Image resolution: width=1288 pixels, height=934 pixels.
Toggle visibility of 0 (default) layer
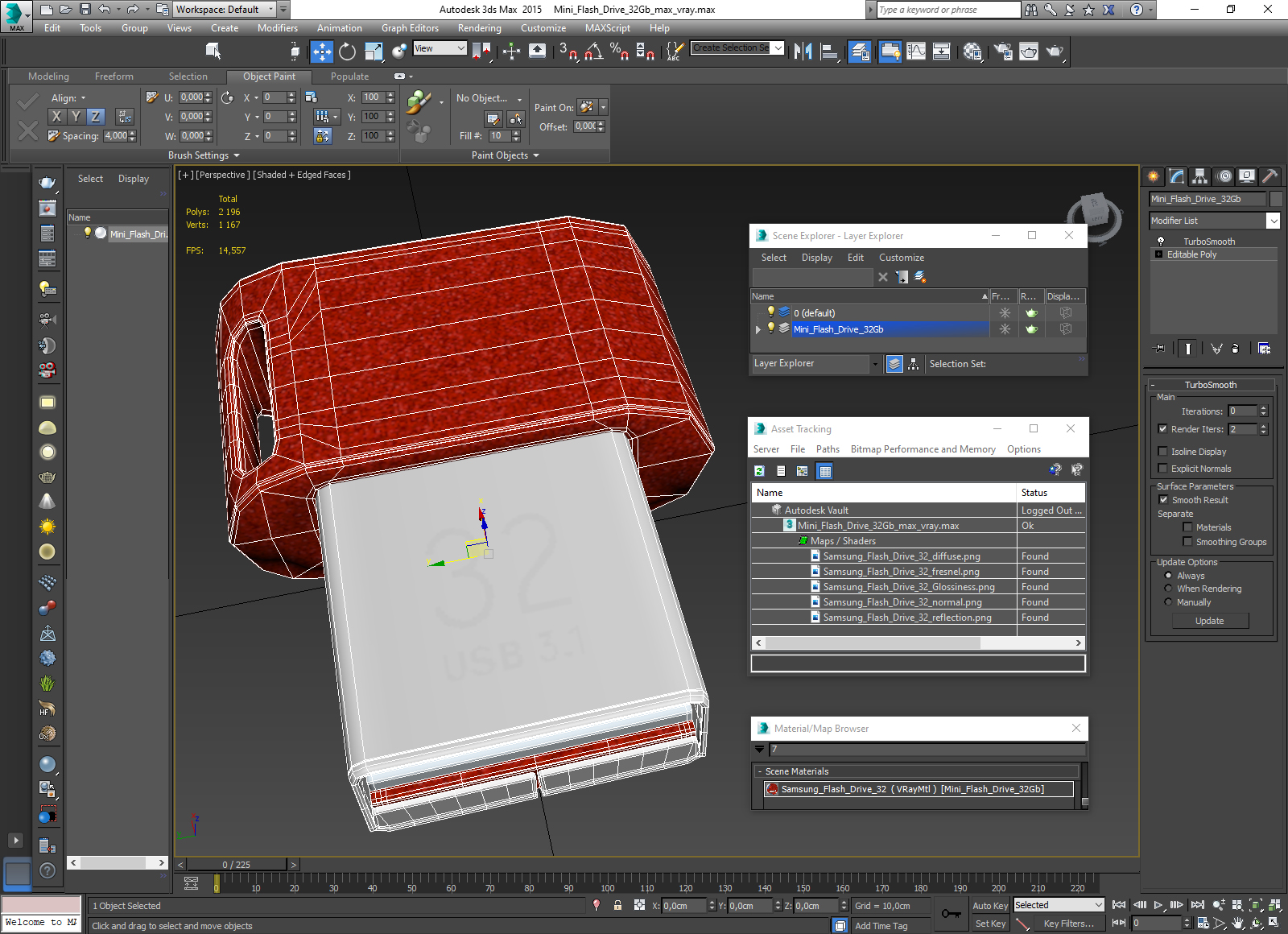770,312
